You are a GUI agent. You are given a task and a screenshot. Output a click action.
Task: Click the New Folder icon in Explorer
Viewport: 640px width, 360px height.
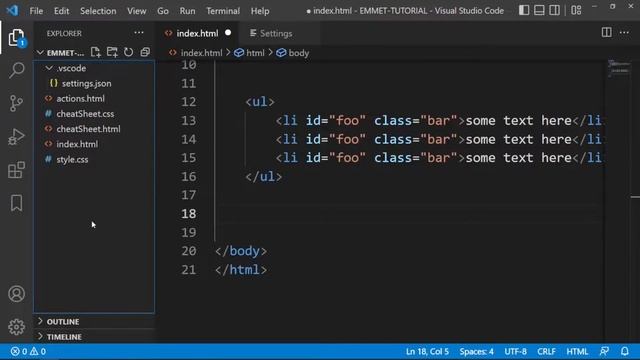pyautogui.click(x=112, y=52)
